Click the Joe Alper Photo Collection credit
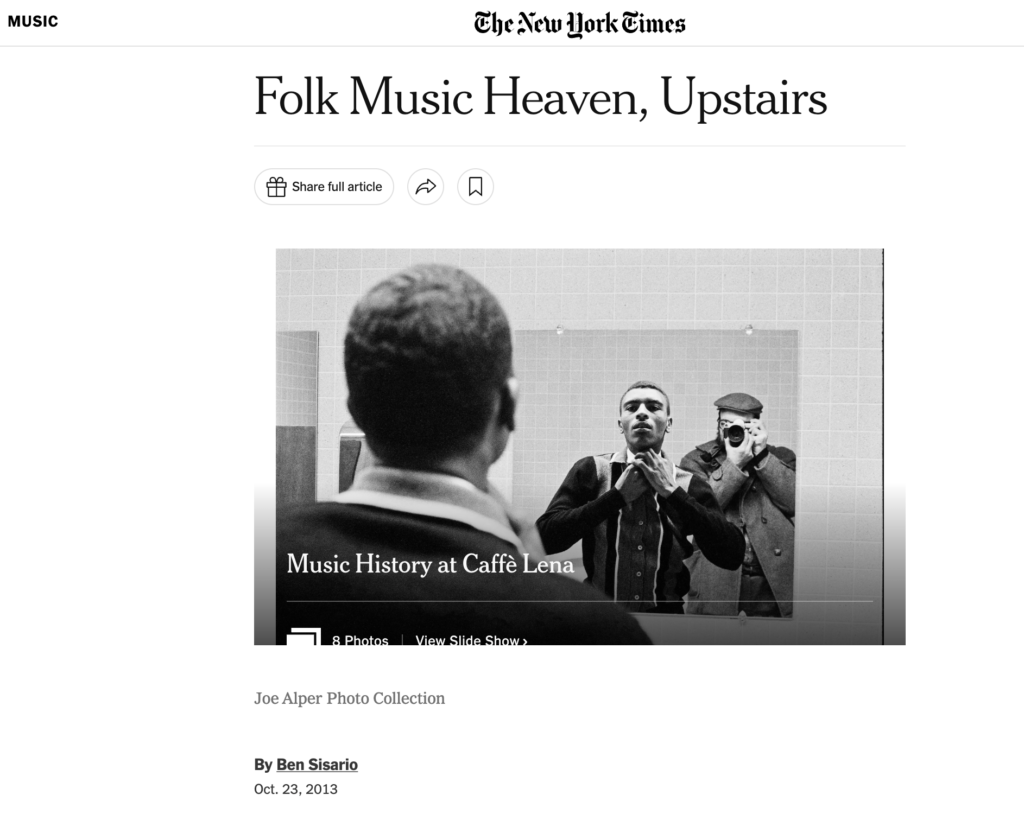The width and height of the screenshot is (1024, 814). [349, 698]
